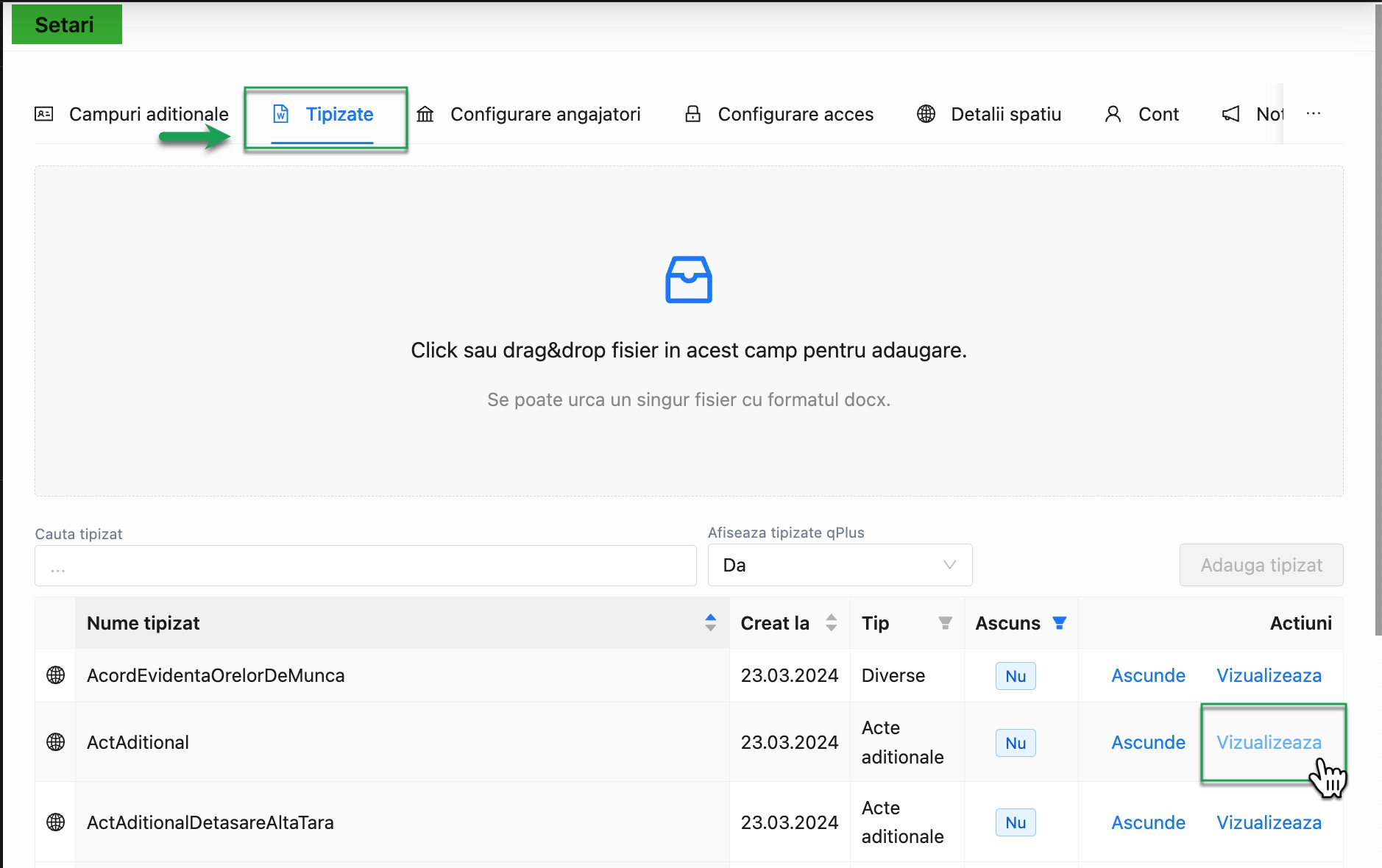This screenshot has width=1382, height=868.
Task: Click the user icon beside Cont
Action: pos(1113,114)
